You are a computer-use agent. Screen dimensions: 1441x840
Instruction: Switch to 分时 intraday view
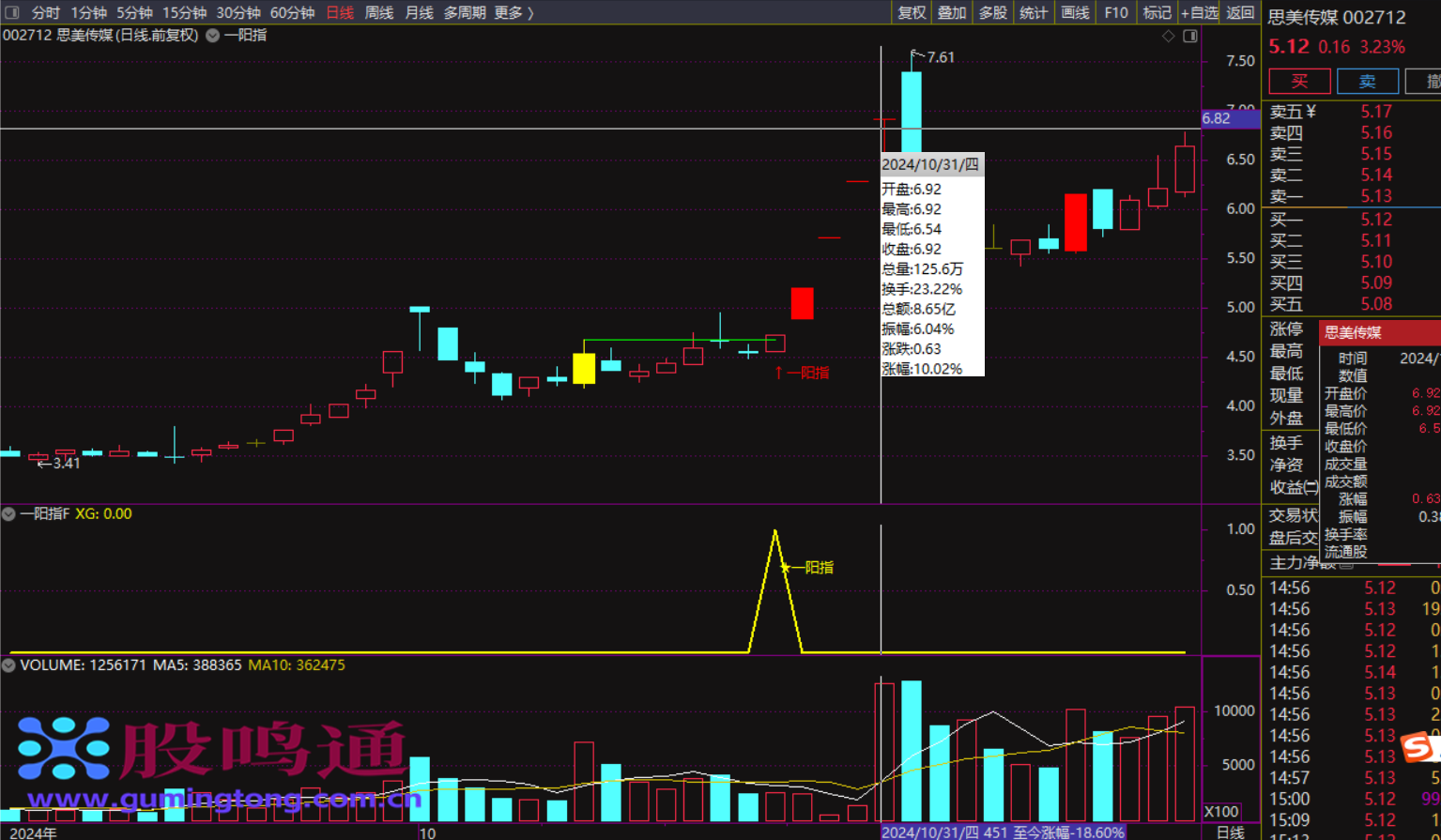(45, 12)
